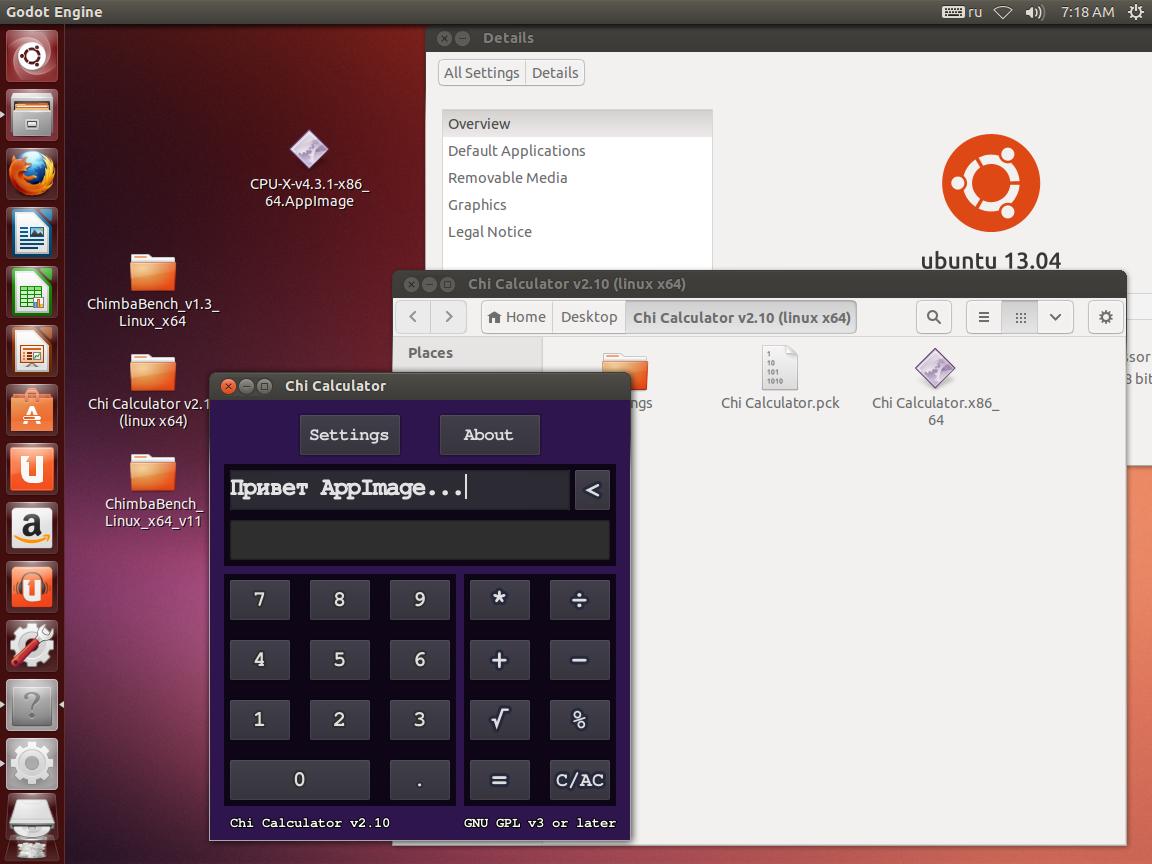This screenshot has height=864, width=1152.
Task: Click calculator C/AC clear button
Action: point(580,780)
